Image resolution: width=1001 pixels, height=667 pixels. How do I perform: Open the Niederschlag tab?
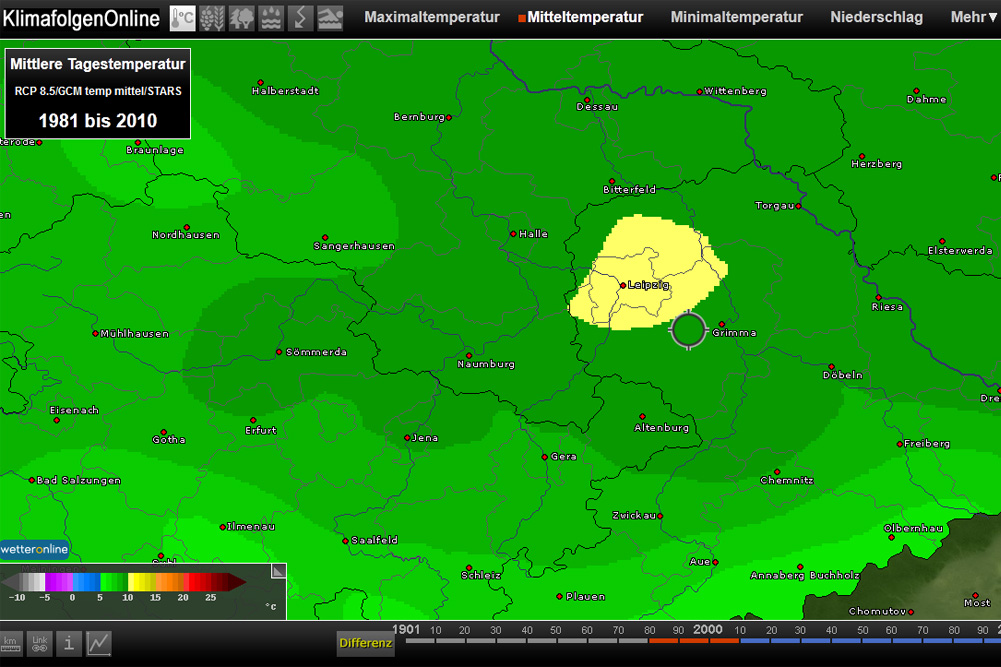(876, 17)
